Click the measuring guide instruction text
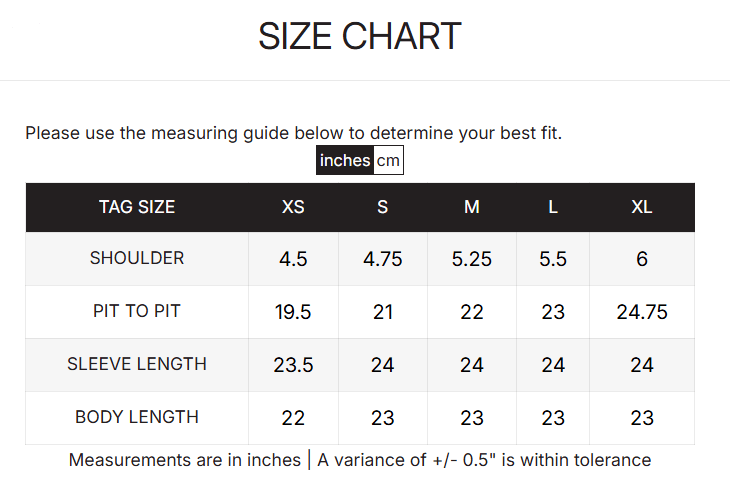The width and height of the screenshot is (730, 500). pyautogui.click(x=293, y=133)
